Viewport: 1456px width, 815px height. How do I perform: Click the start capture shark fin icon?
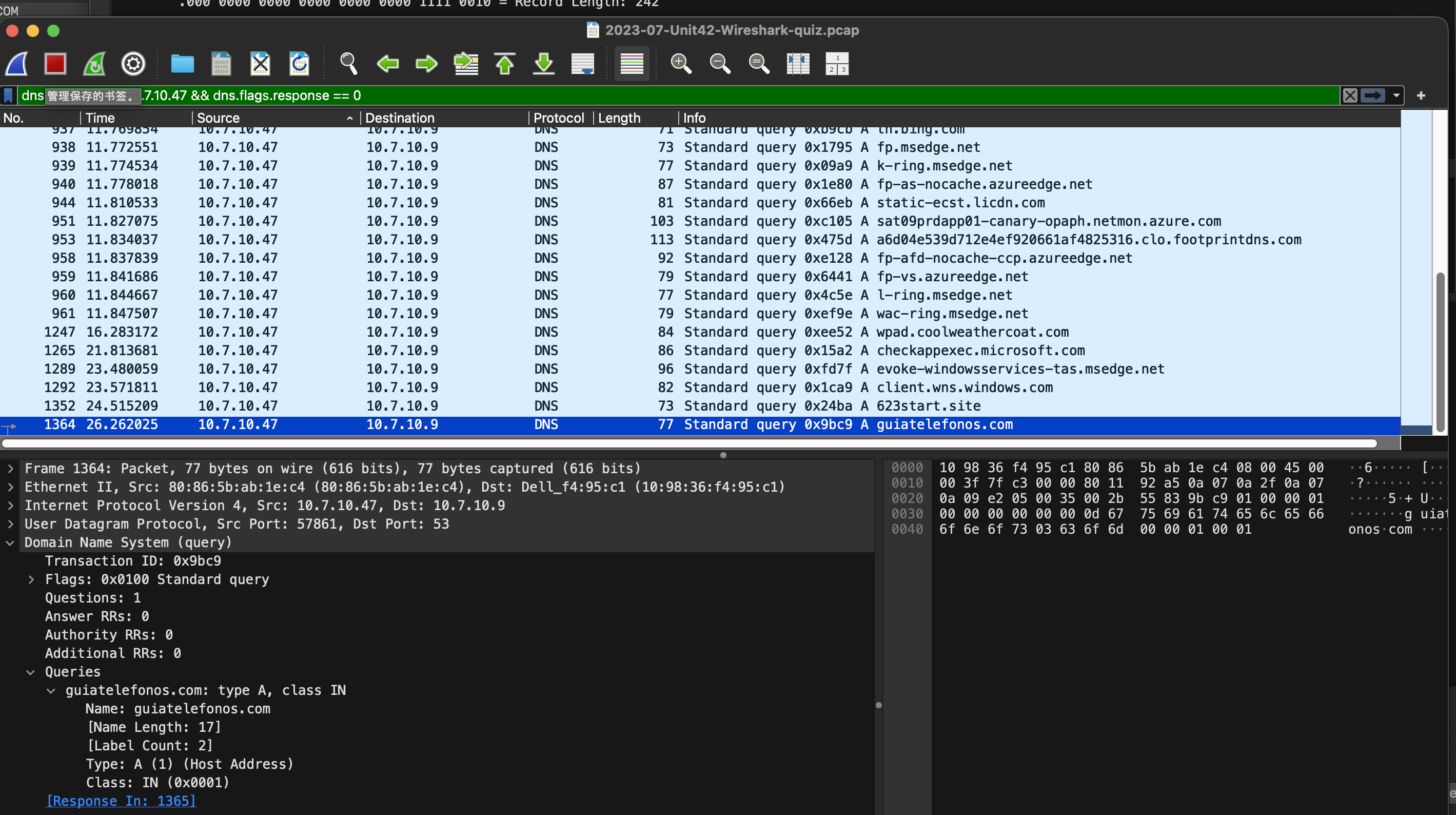click(17, 64)
